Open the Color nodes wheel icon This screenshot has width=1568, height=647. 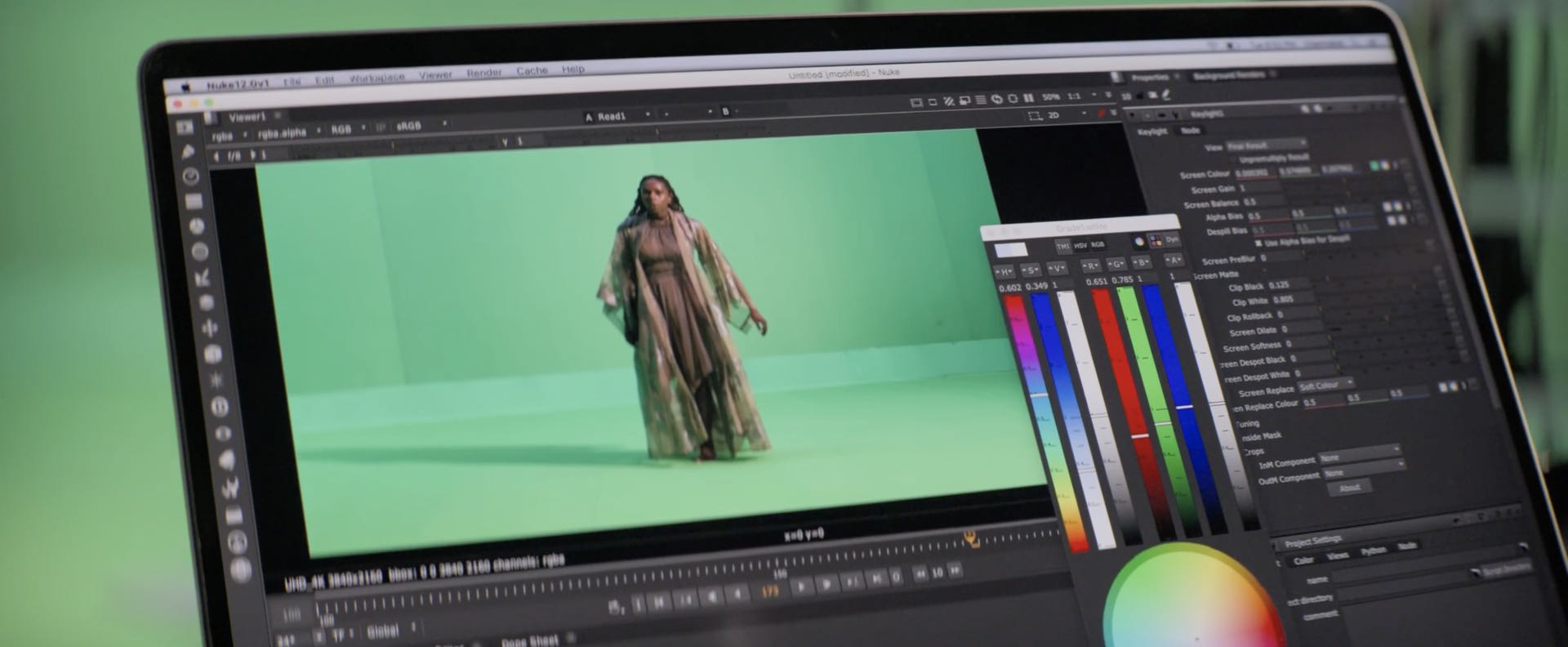click(x=198, y=226)
